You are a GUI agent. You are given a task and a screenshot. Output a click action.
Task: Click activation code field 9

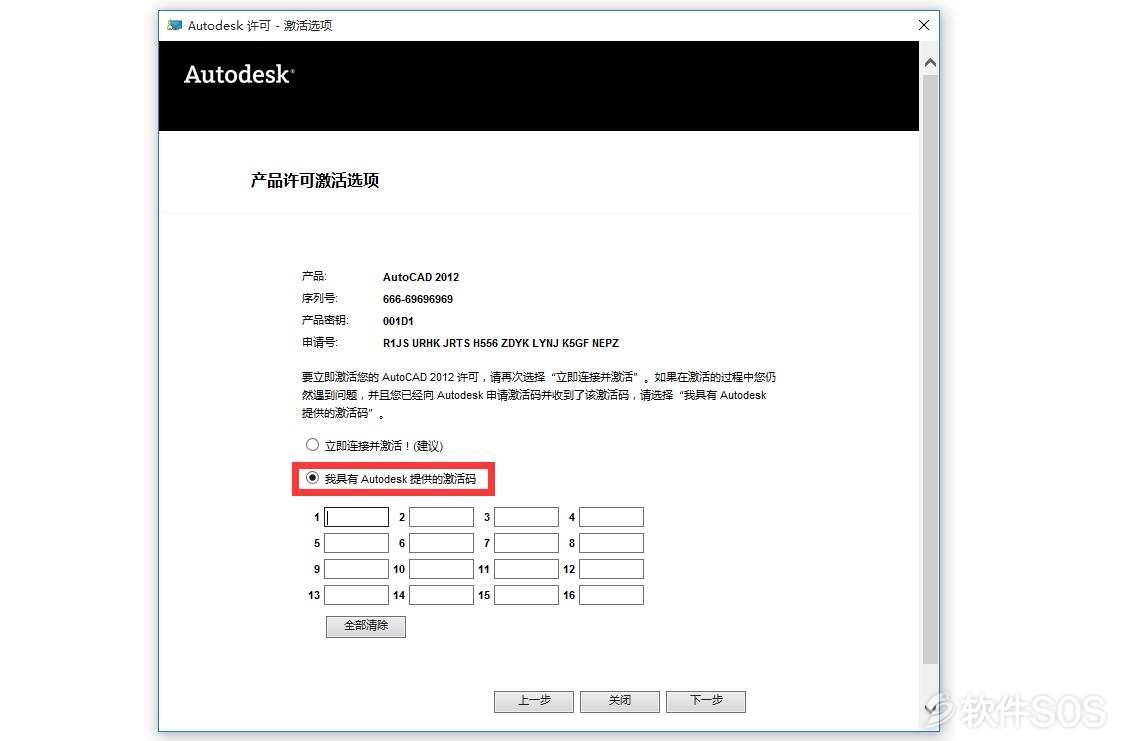point(356,569)
